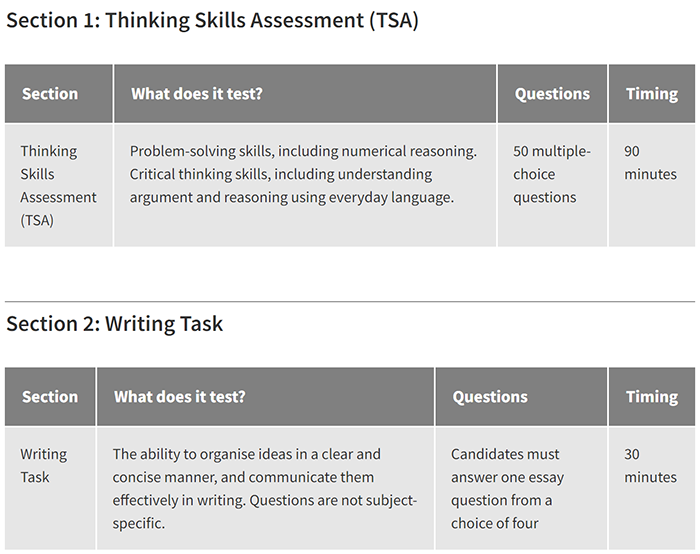Screen dimensions: 700x554
Task: Click the Problem-solving skills sentence
Action: point(303,151)
